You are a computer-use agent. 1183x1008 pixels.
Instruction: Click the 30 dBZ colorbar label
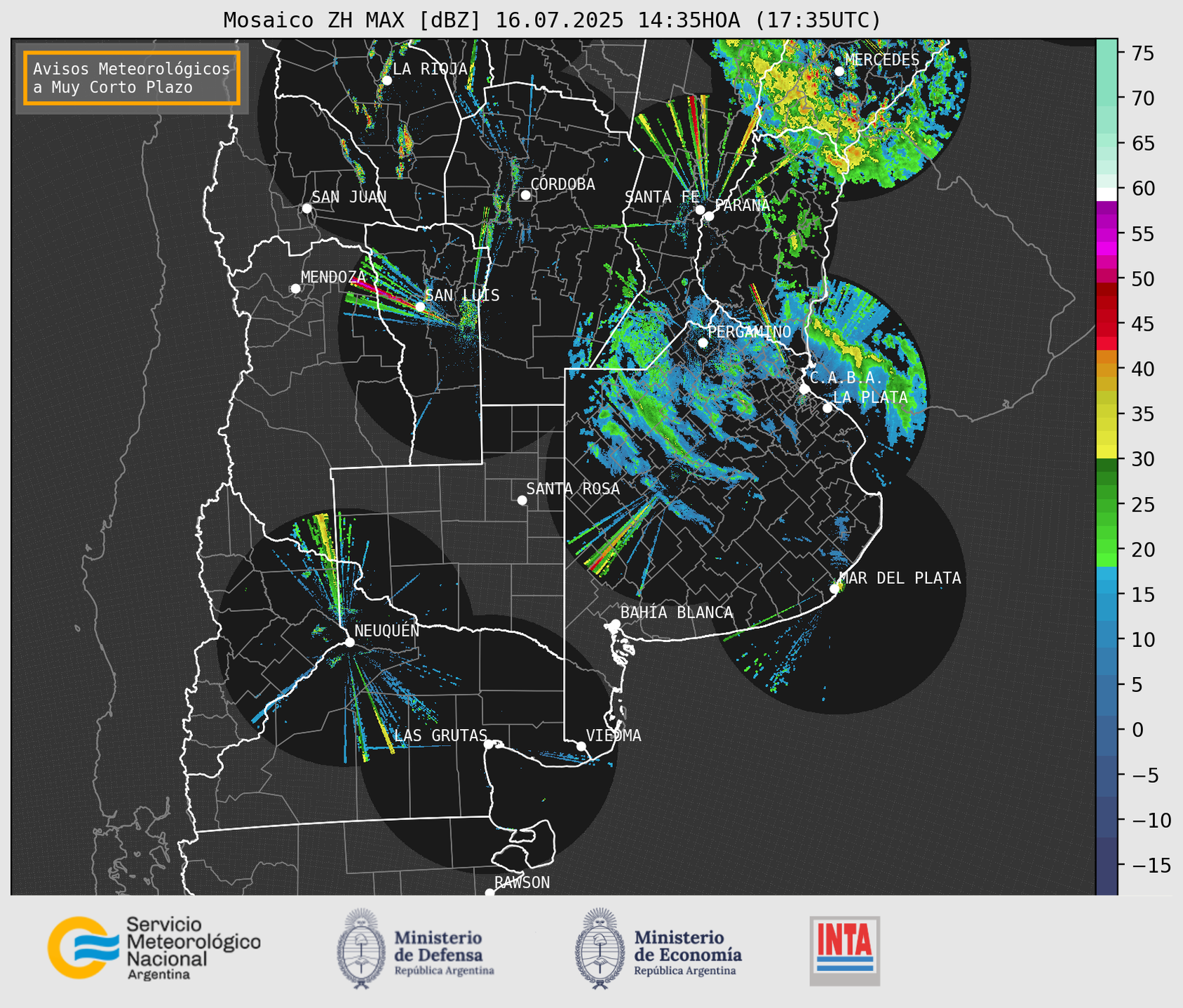click(x=1142, y=459)
